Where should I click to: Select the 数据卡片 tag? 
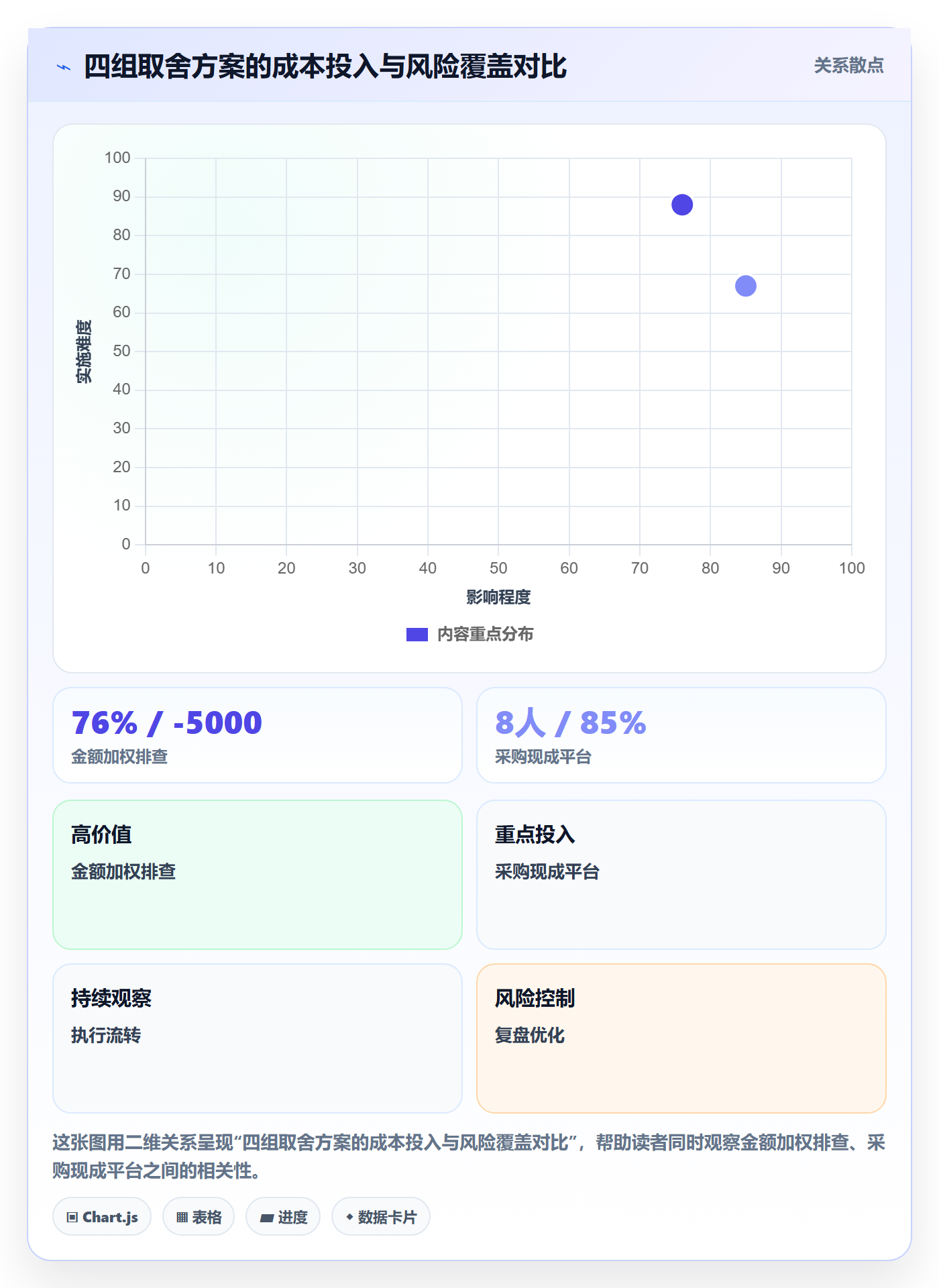[381, 1216]
